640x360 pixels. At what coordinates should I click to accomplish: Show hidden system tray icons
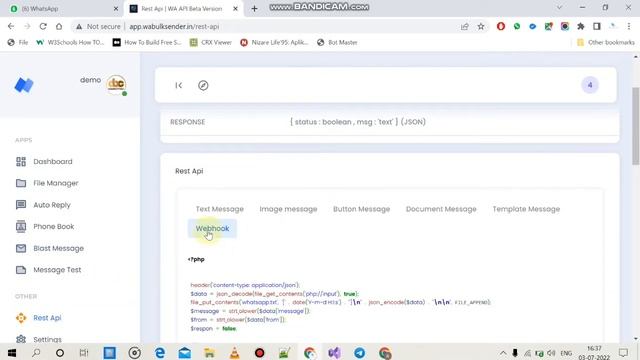tap(503, 353)
